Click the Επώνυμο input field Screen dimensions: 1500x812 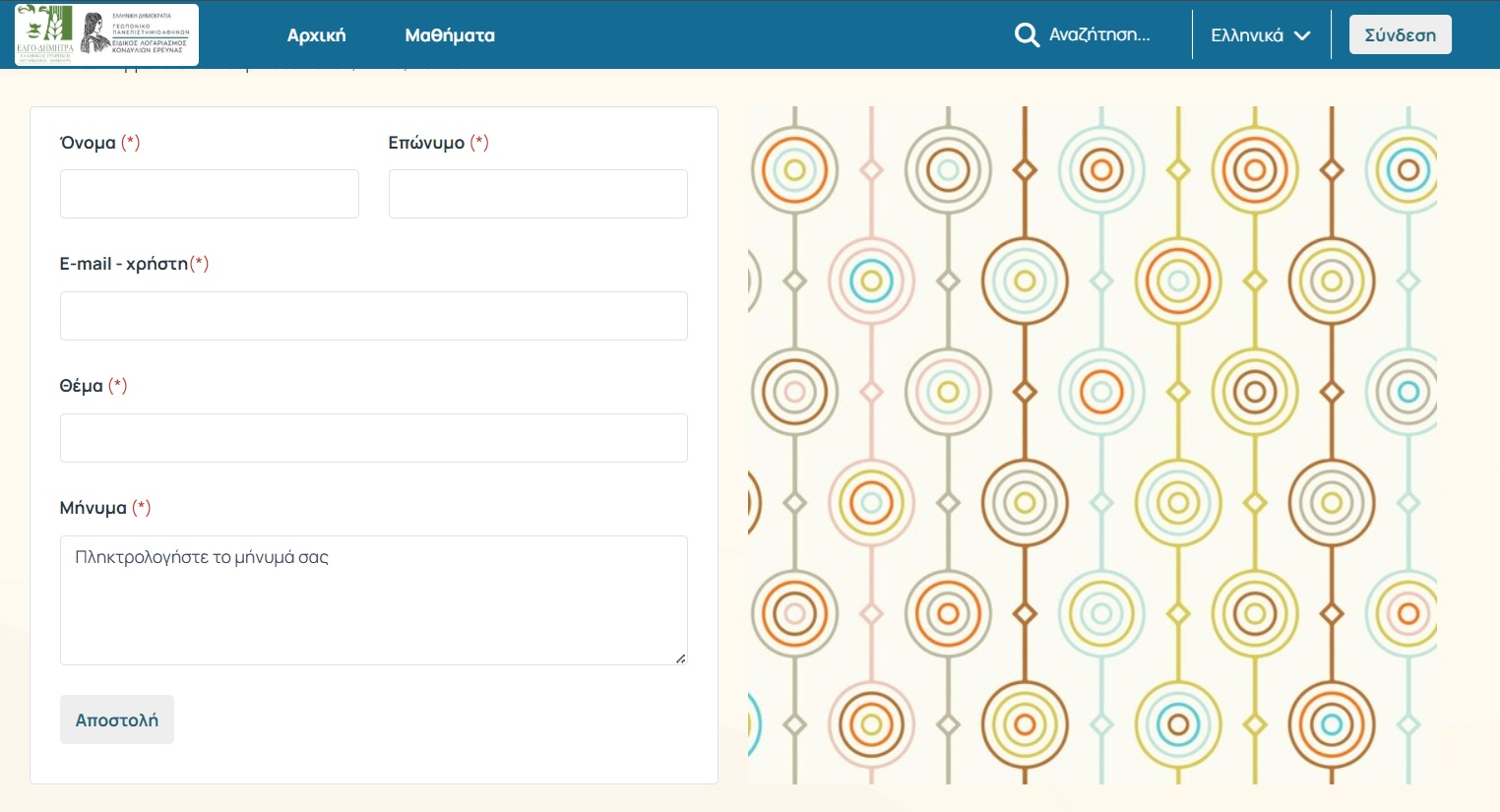coord(537,194)
